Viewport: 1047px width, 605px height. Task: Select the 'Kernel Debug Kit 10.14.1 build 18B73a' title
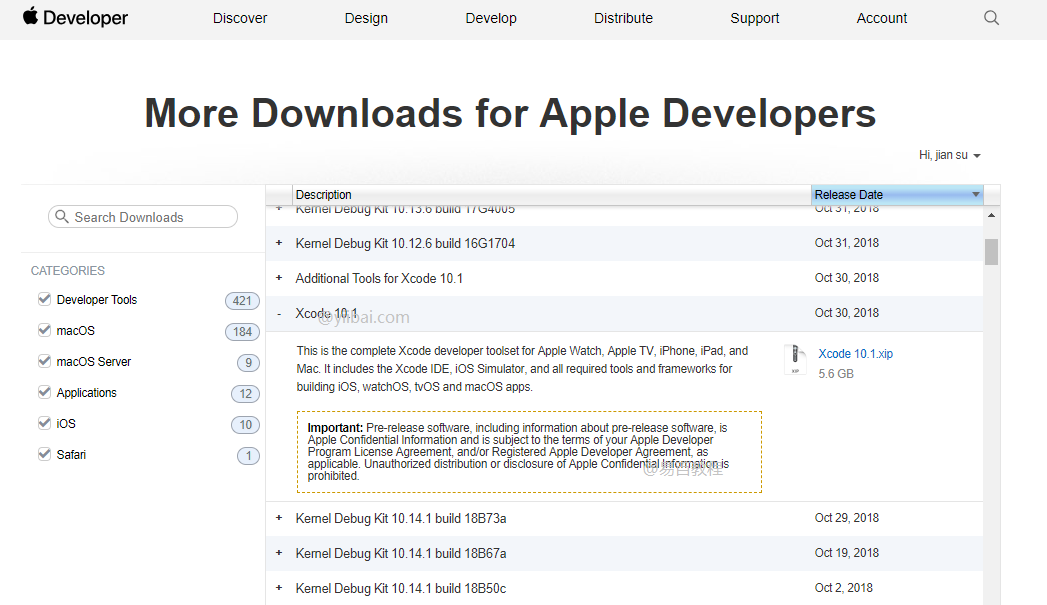tap(401, 518)
